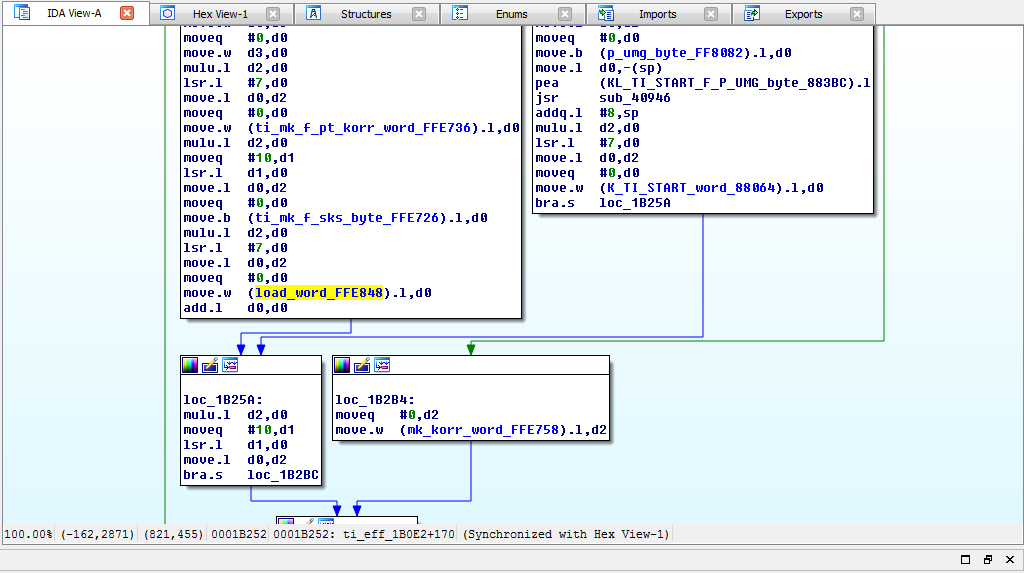Click the 100.00% zoom status field

tap(28, 534)
